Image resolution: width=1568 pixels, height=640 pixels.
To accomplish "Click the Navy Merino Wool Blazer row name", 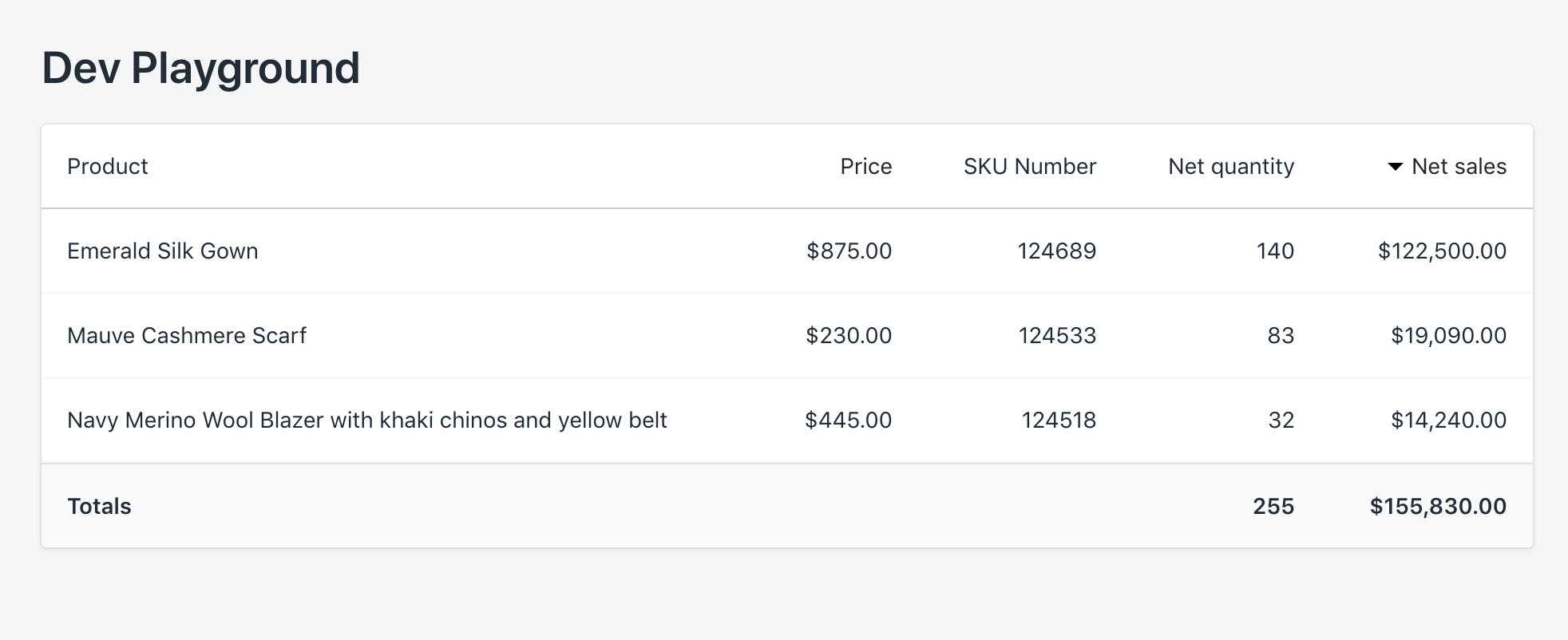I will [366, 421].
